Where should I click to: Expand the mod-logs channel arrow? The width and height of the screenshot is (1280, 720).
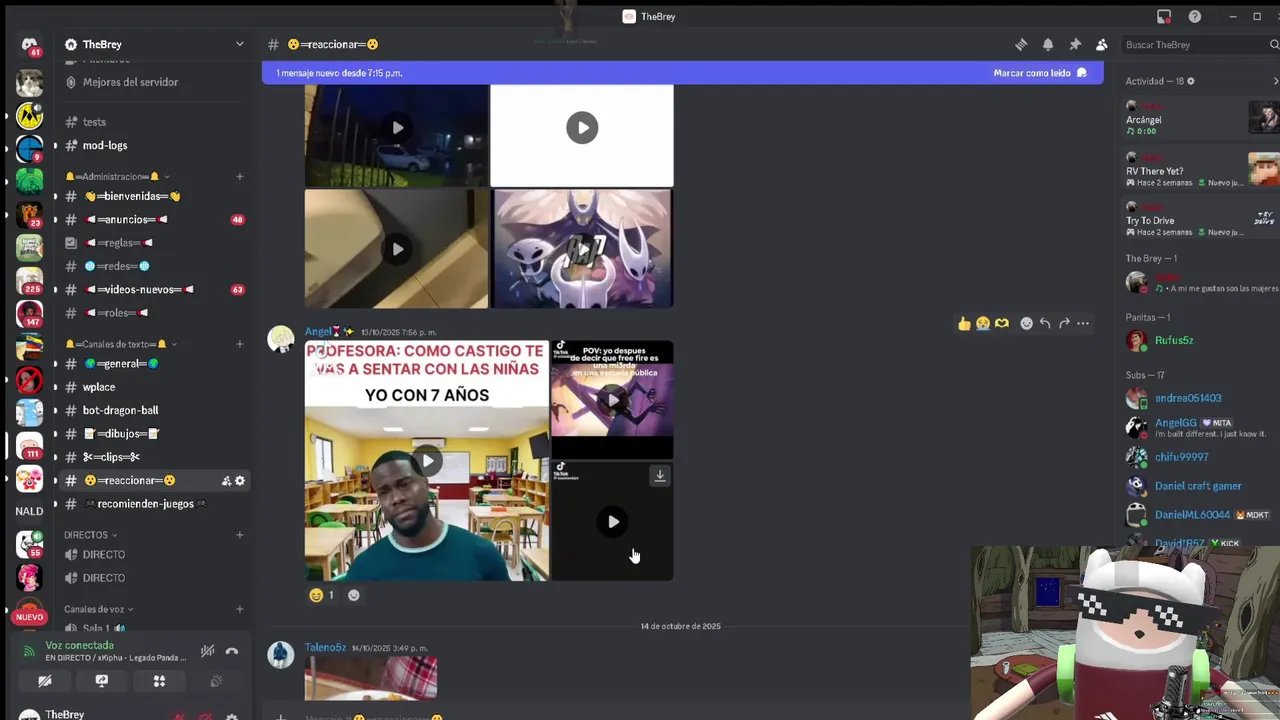tap(55, 145)
